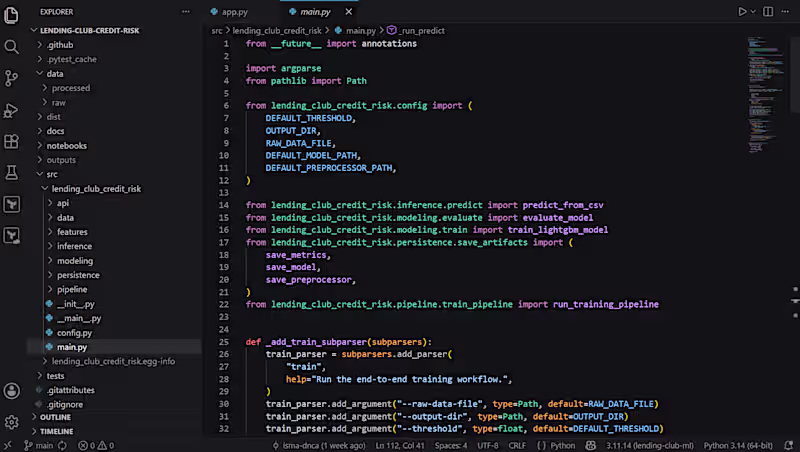Open the run options dropdown arrow

tap(753, 11)
